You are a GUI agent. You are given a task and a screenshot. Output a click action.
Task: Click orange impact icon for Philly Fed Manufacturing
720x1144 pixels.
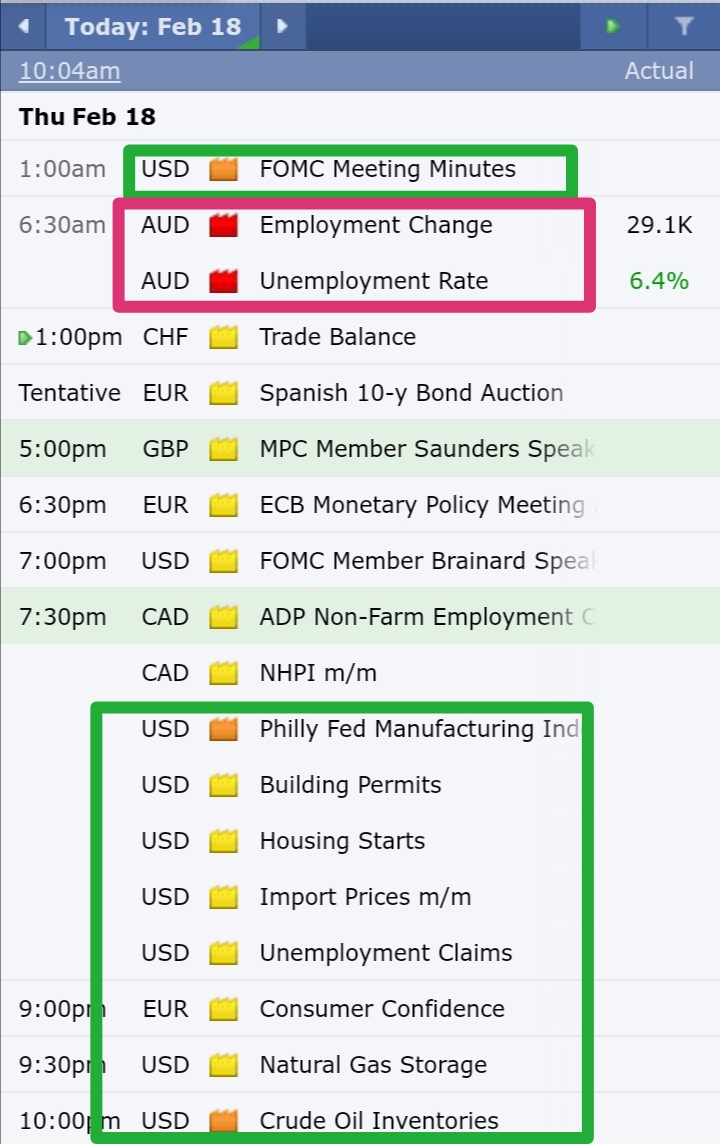[223, 729]
